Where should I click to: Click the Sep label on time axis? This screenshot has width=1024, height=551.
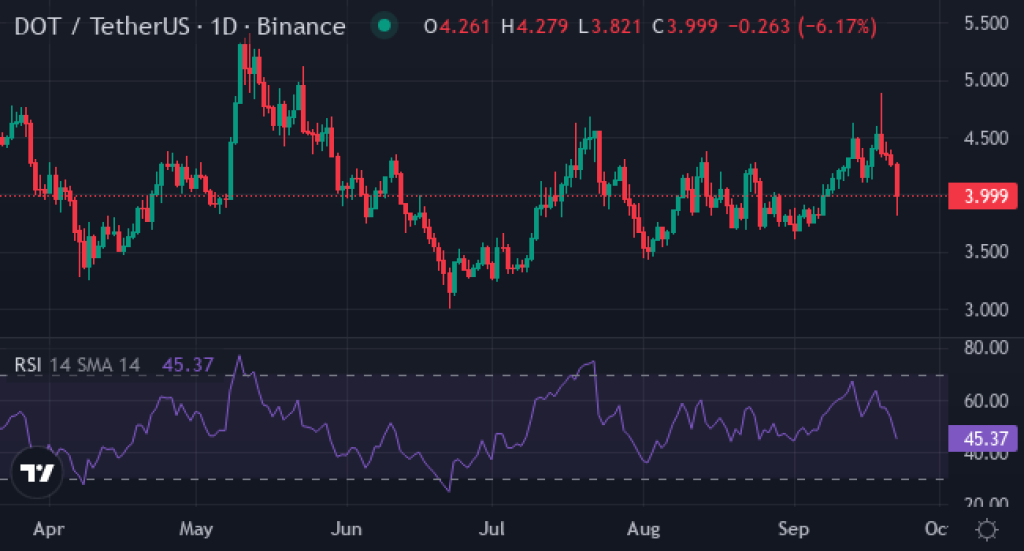point(793,529)
